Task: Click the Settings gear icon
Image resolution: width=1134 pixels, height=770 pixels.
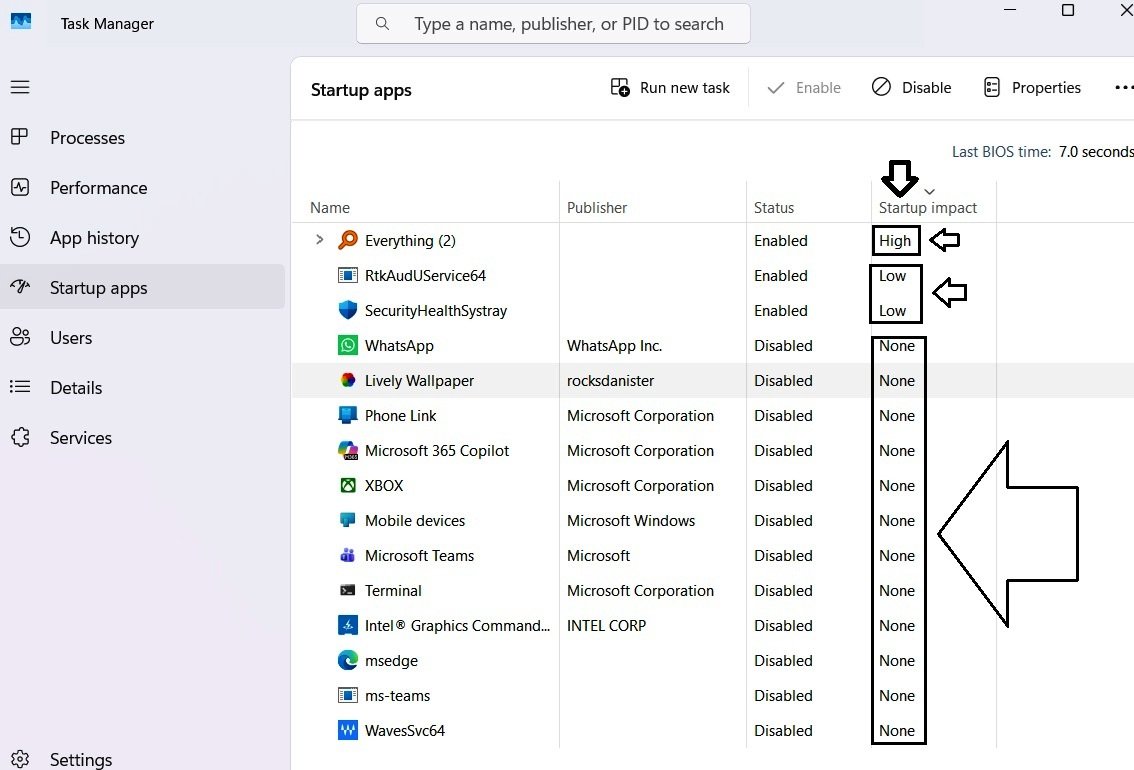Action: pos(20,759)
